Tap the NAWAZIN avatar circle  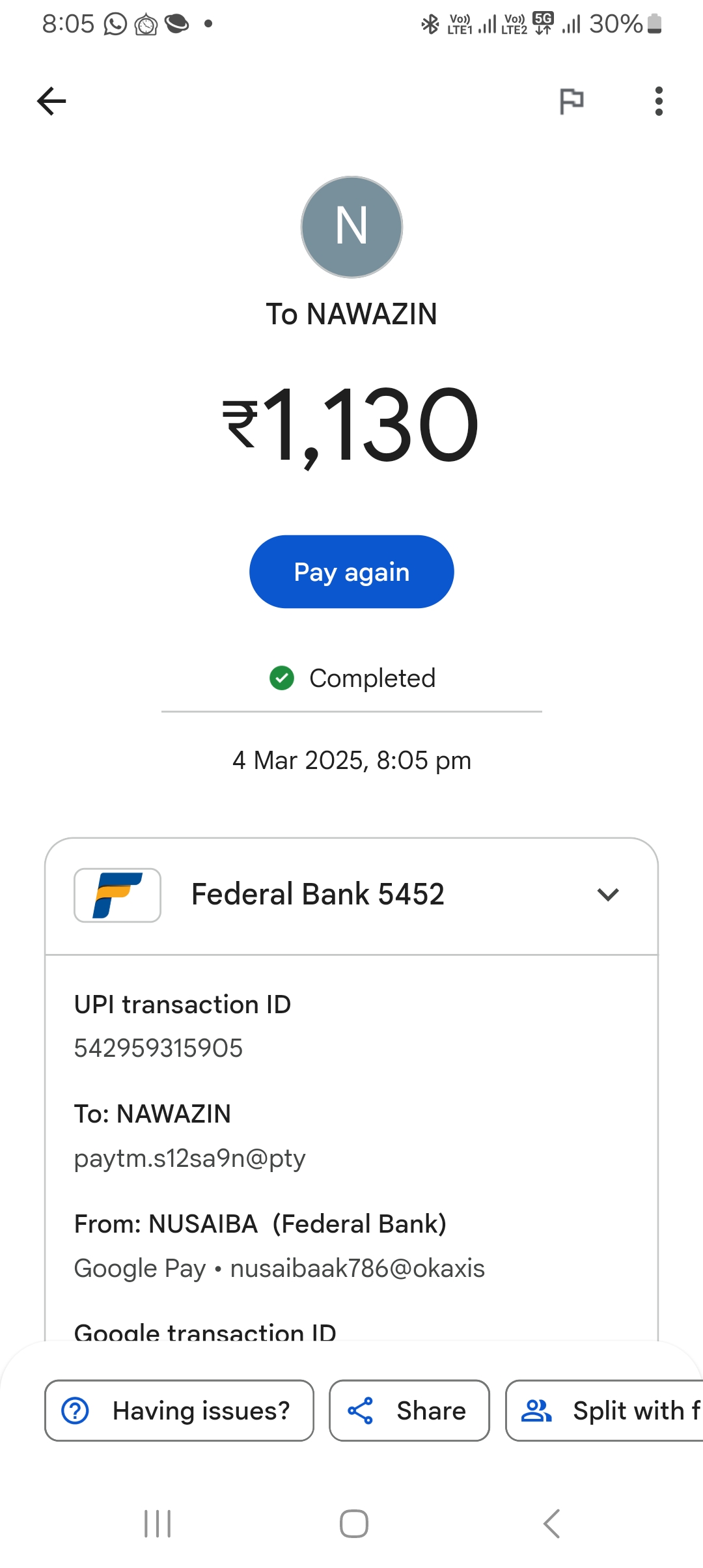(351, 227)
